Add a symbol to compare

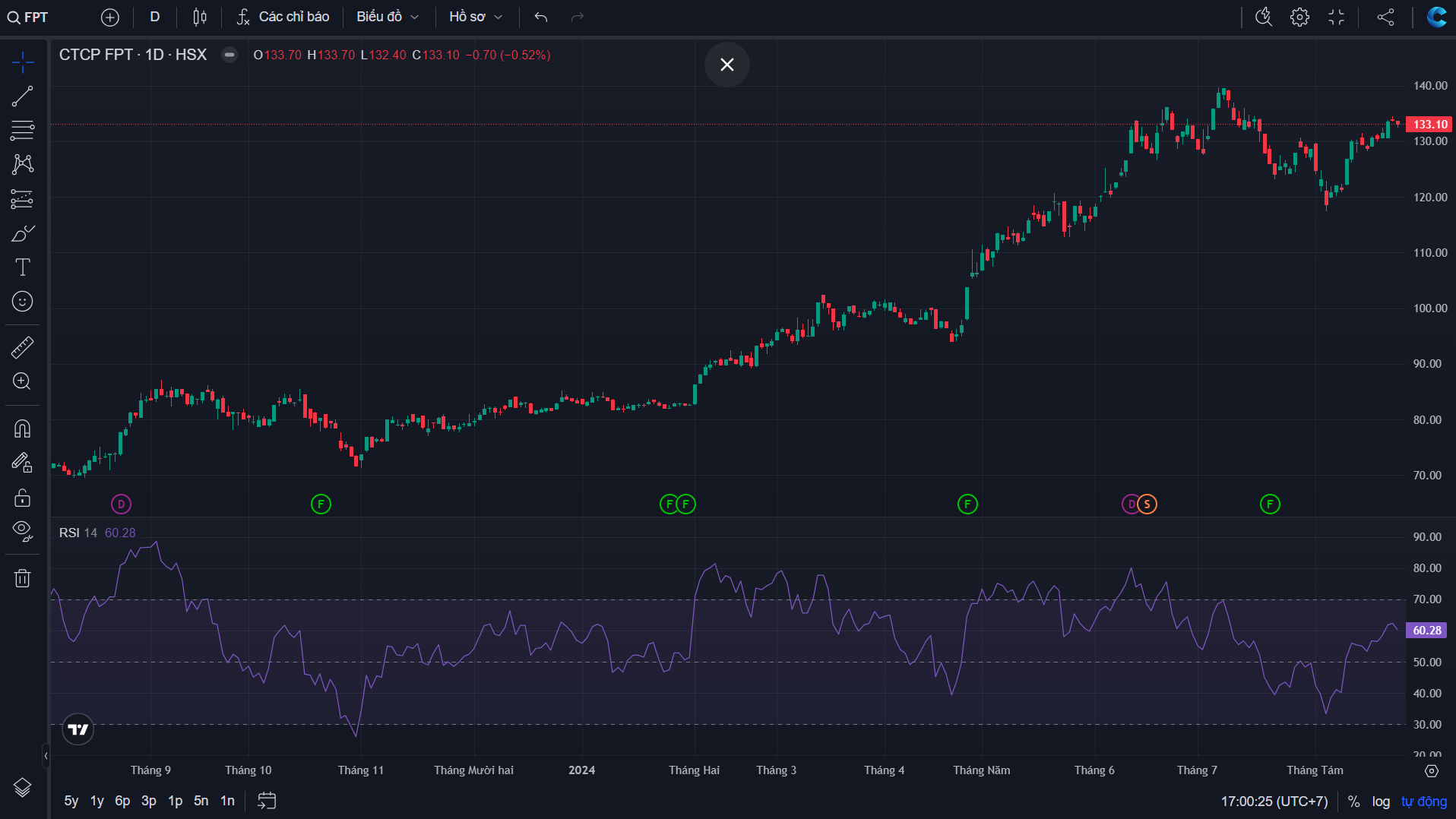point(110,17)
